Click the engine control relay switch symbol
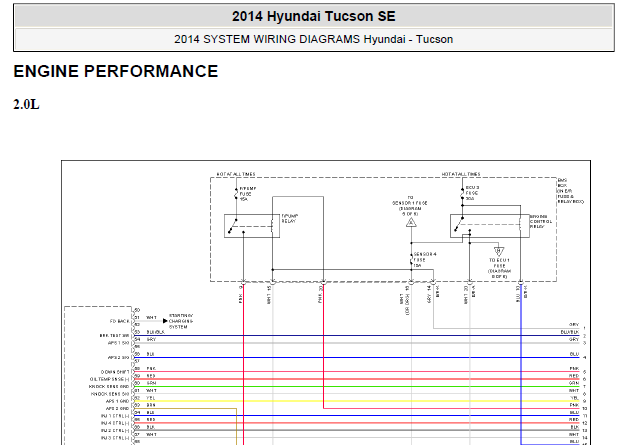This screenshot has width=630, height=445. coord(489,226)
